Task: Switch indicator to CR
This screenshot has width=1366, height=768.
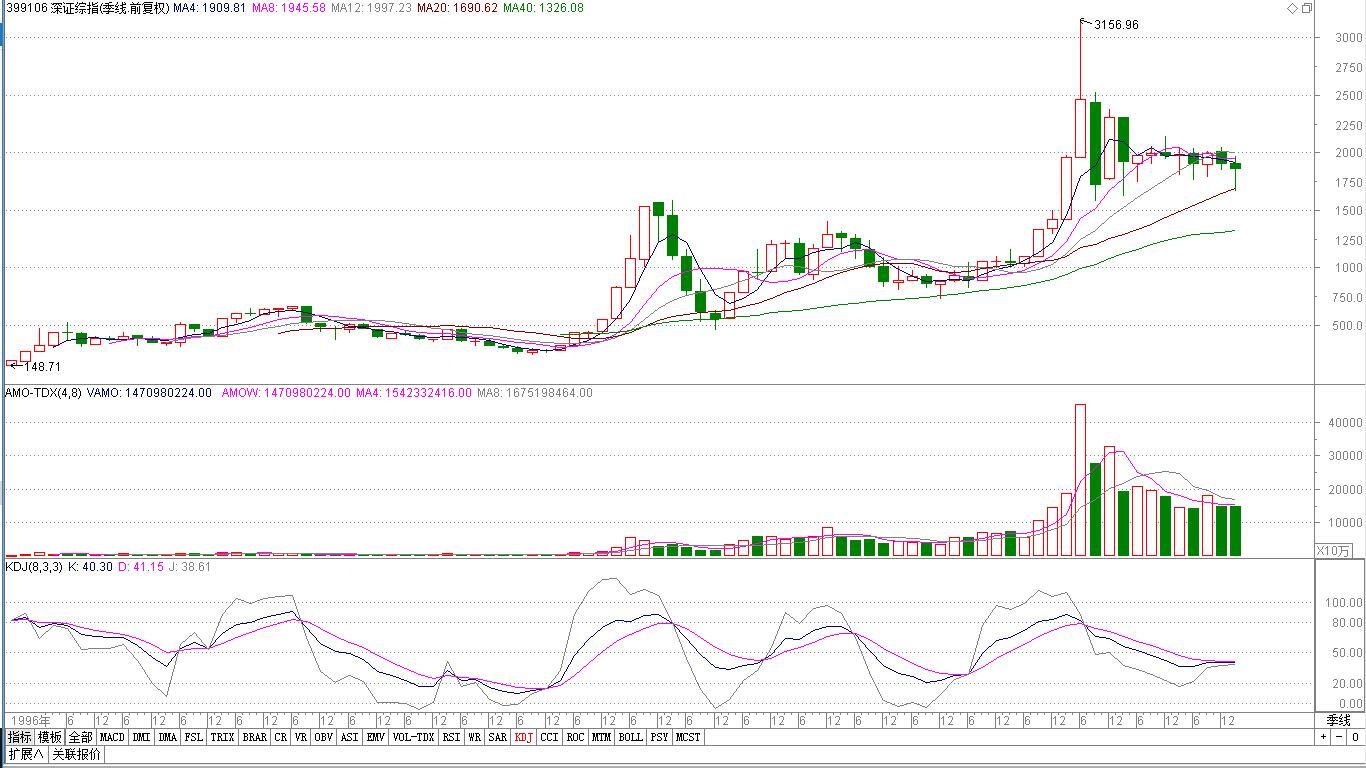Action: click(281, 737)
